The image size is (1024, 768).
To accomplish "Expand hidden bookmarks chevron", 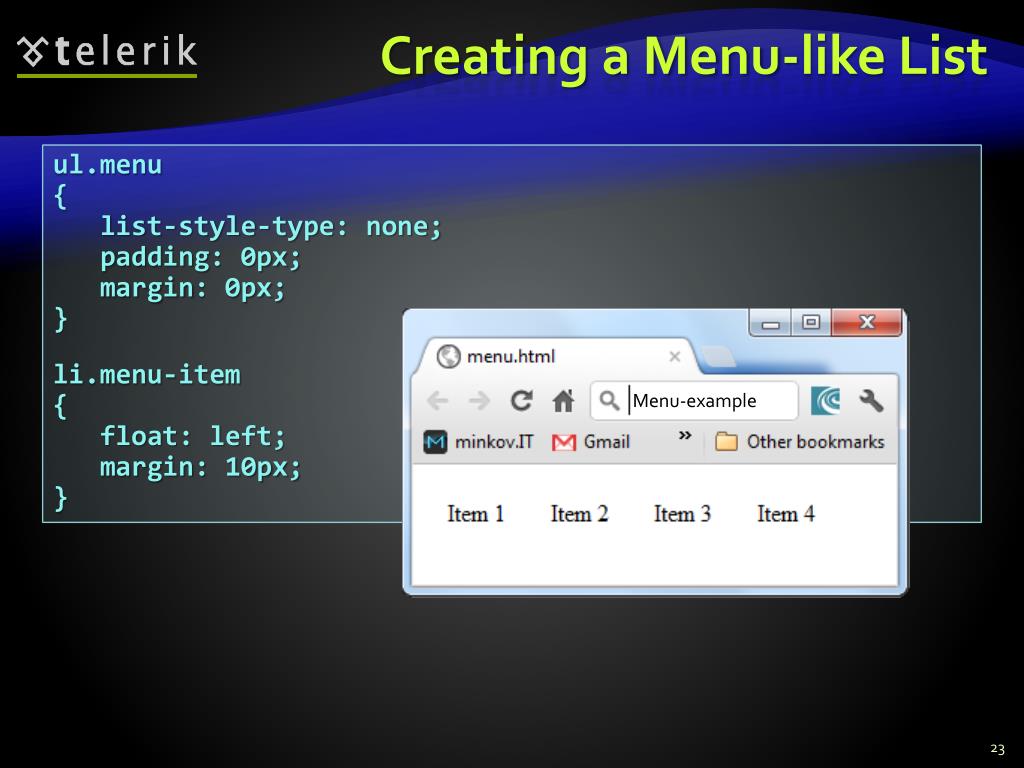I will coord(684,435).
